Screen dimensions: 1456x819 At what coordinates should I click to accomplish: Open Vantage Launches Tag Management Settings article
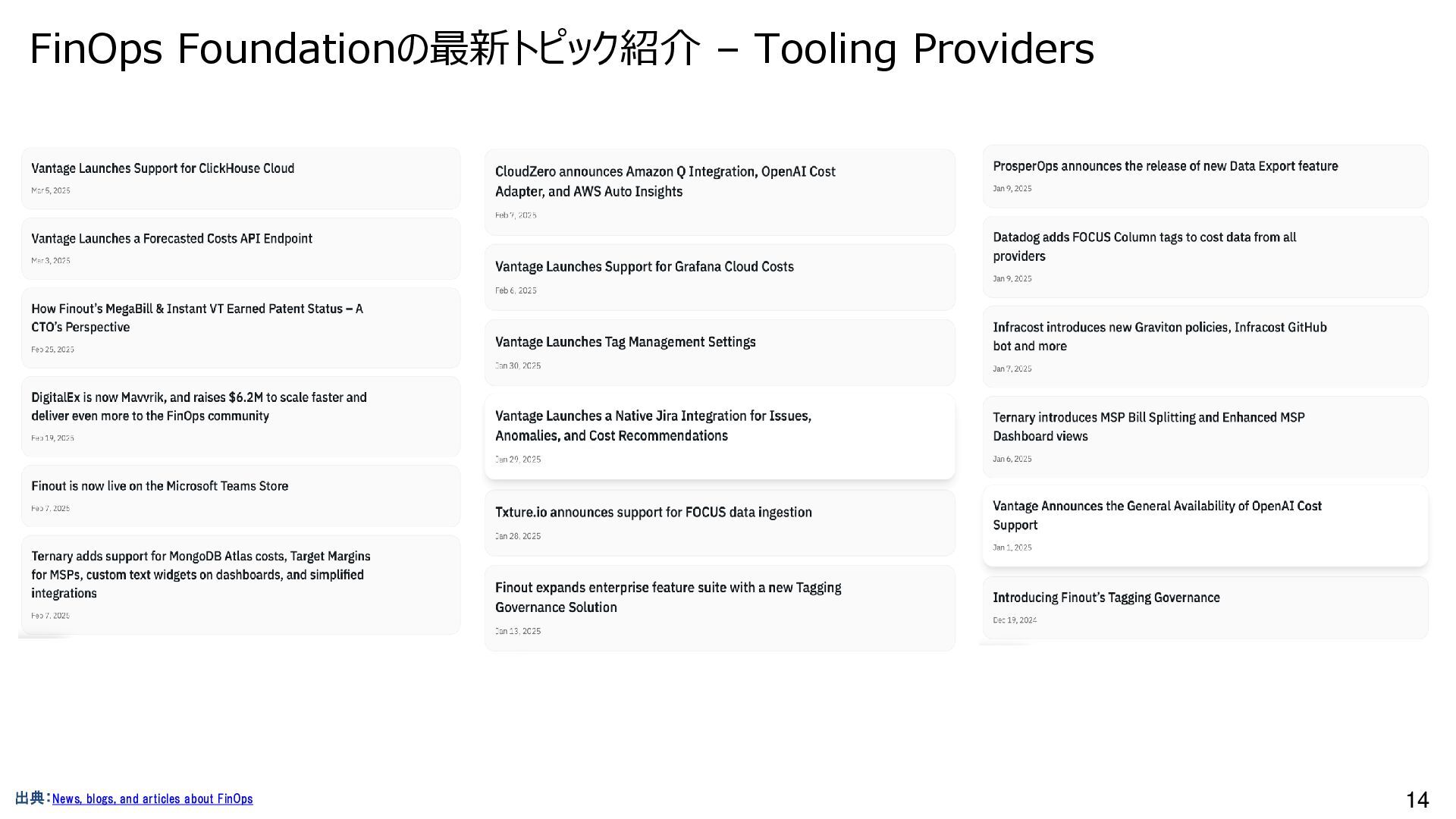tap(720, 352)
